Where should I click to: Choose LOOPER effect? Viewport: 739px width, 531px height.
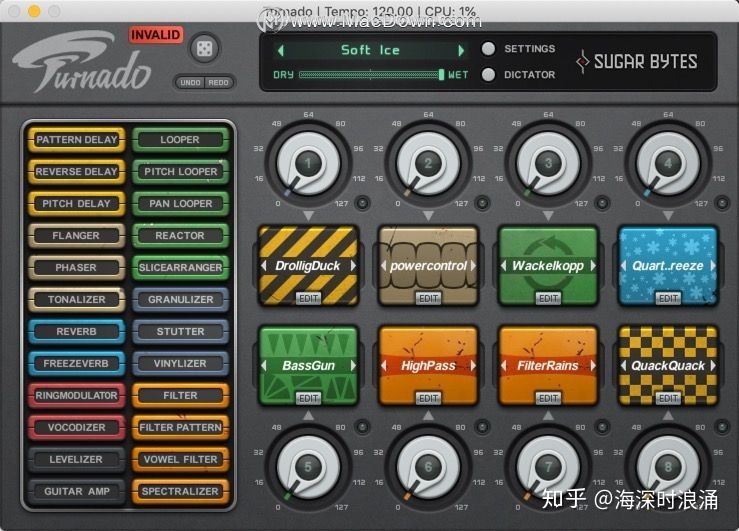pos(180,140)
